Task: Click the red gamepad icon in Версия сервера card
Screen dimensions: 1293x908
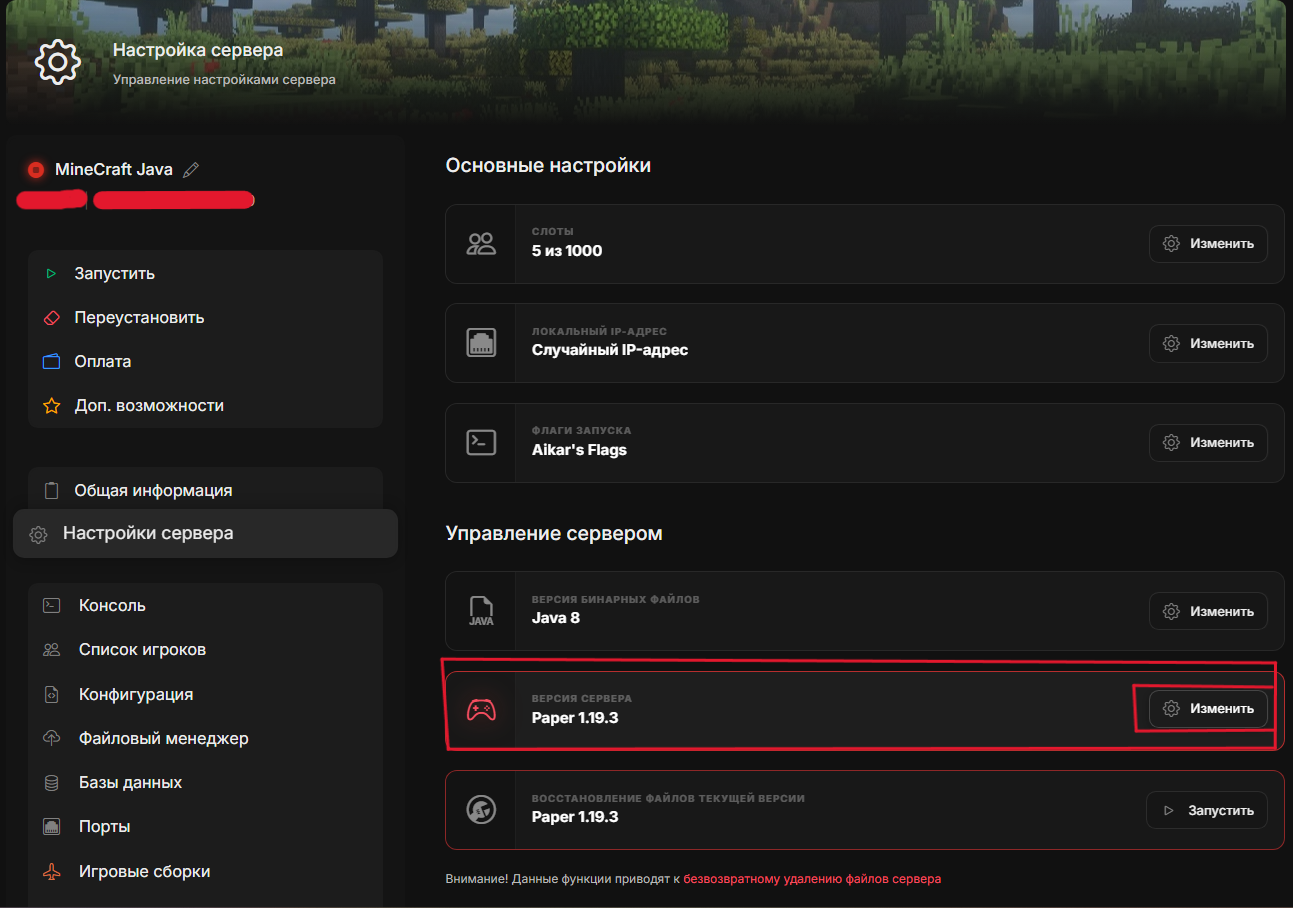Action: (x=481, y=710)
